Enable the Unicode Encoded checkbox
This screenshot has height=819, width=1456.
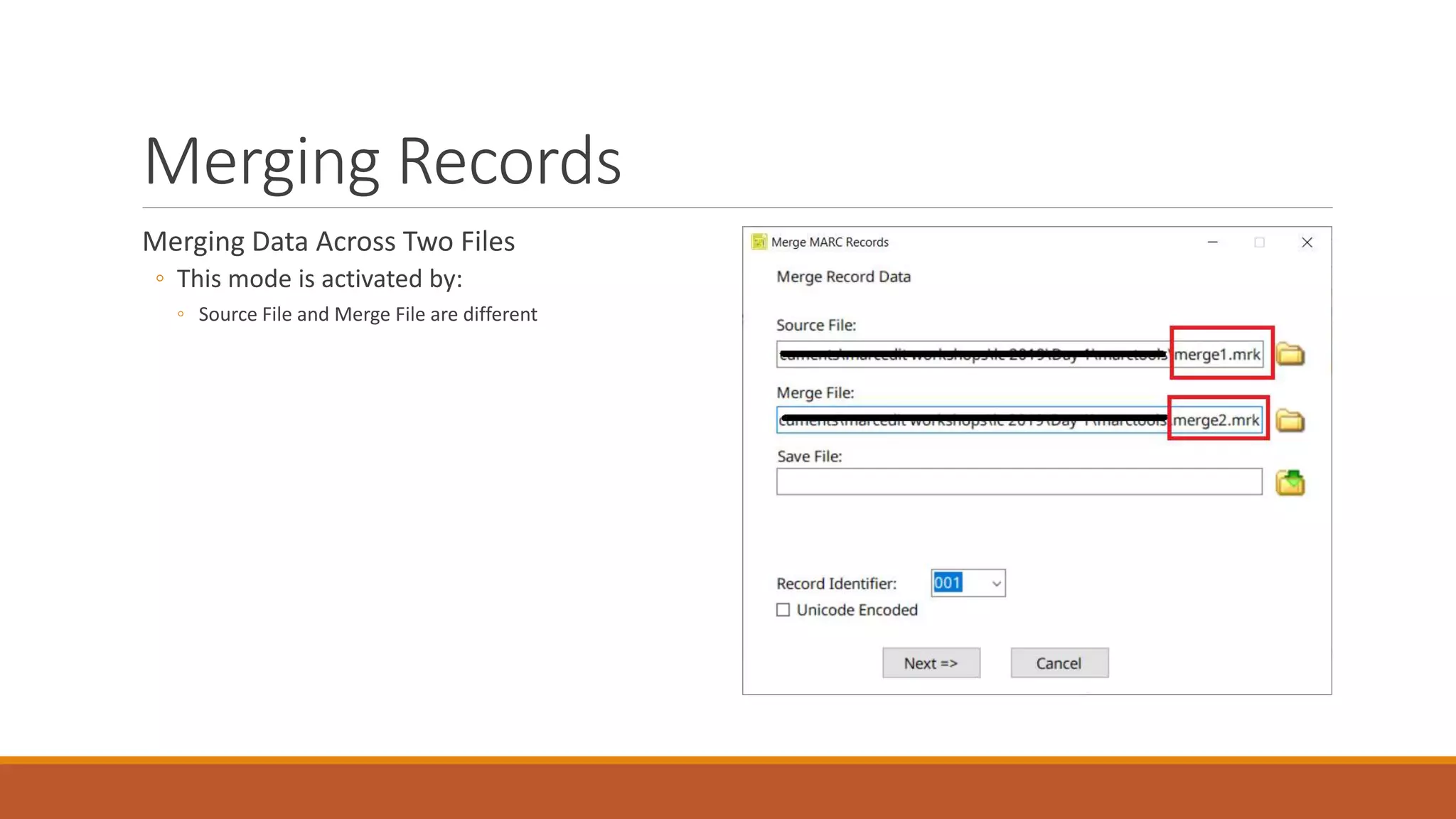[783, 610]
